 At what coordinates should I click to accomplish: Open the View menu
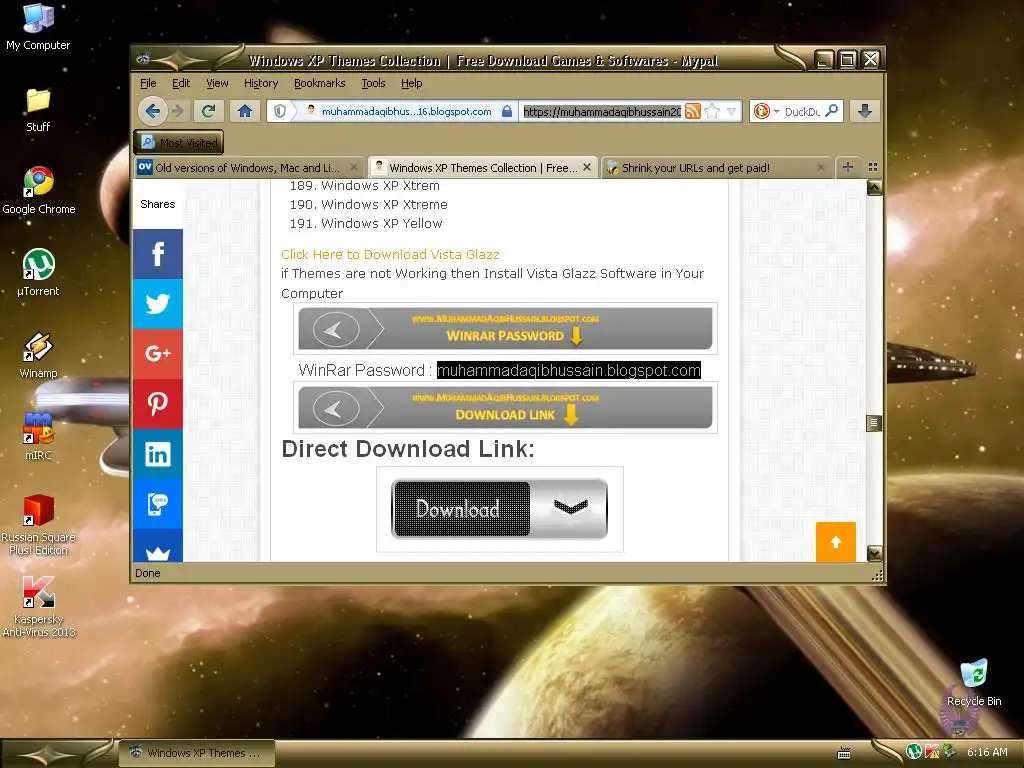(x=217, y=83)
